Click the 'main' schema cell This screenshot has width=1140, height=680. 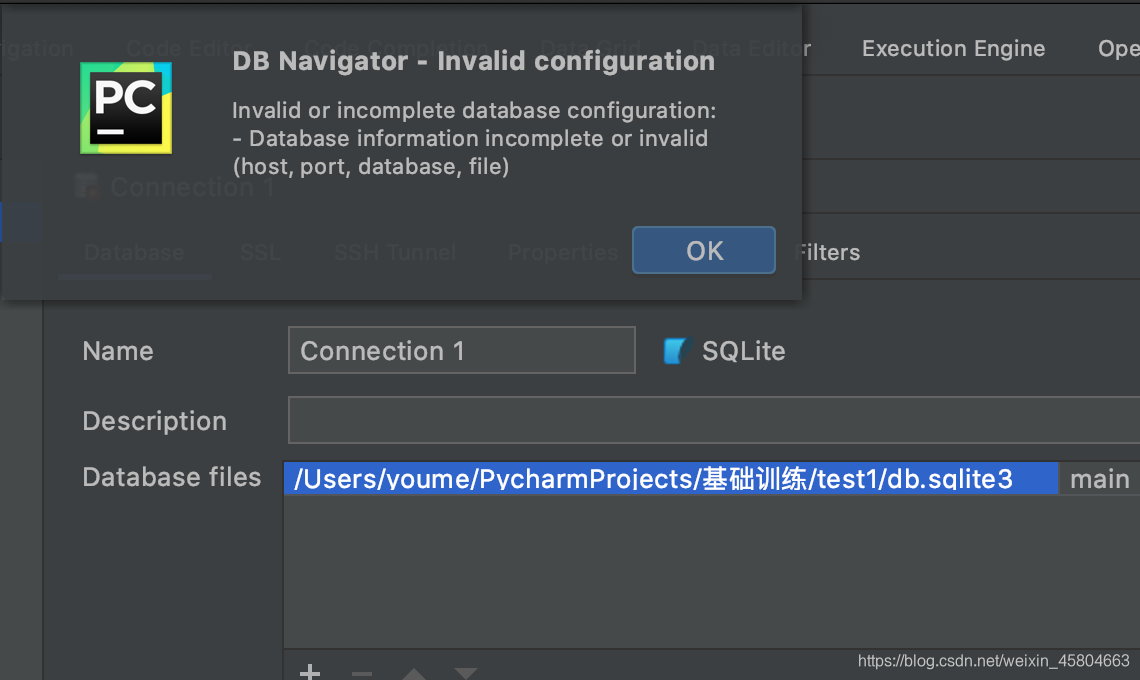pos(1099,479)
